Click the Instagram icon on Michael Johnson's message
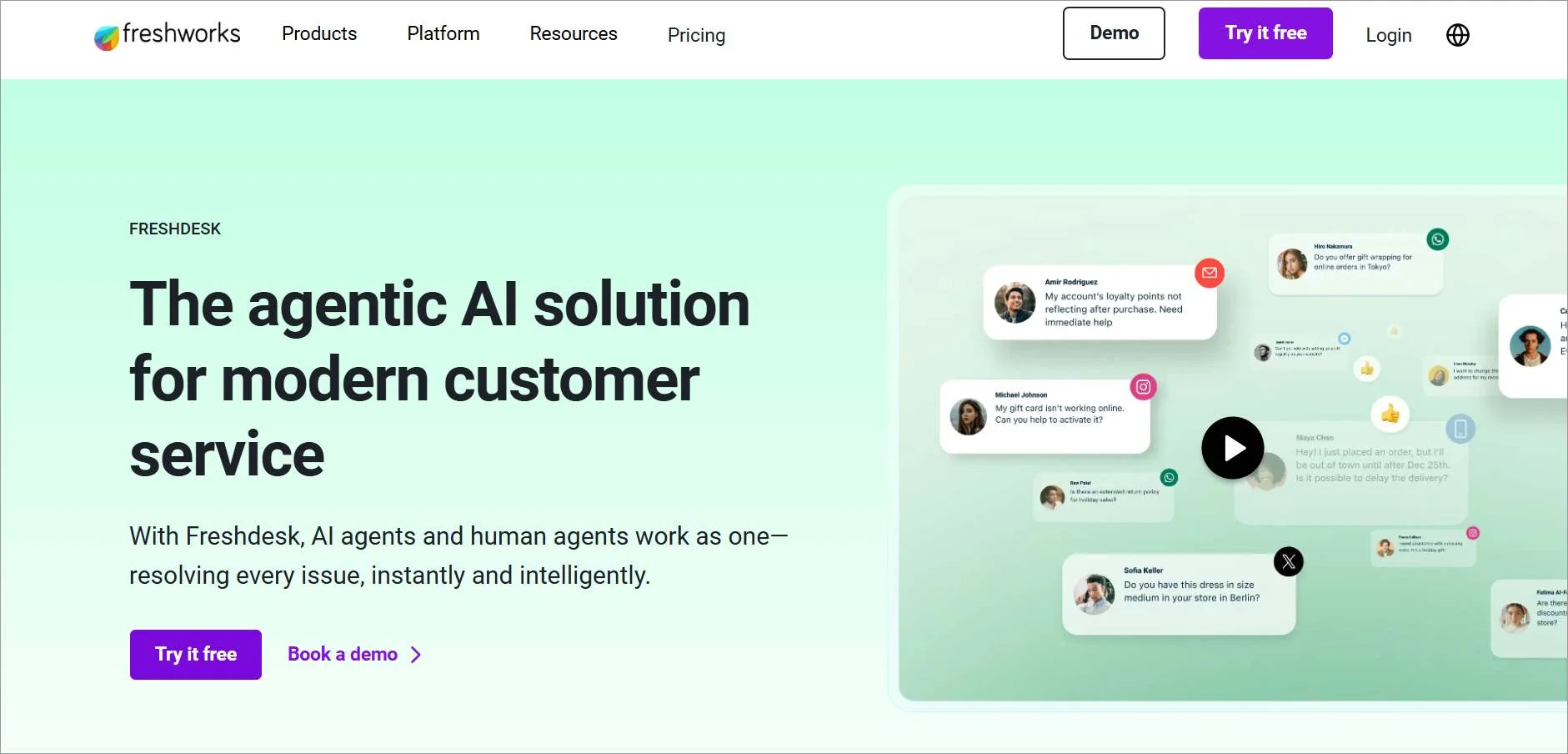Image resolution: width=1568 pixels, height=754 pixels. tap(1144, 386)
